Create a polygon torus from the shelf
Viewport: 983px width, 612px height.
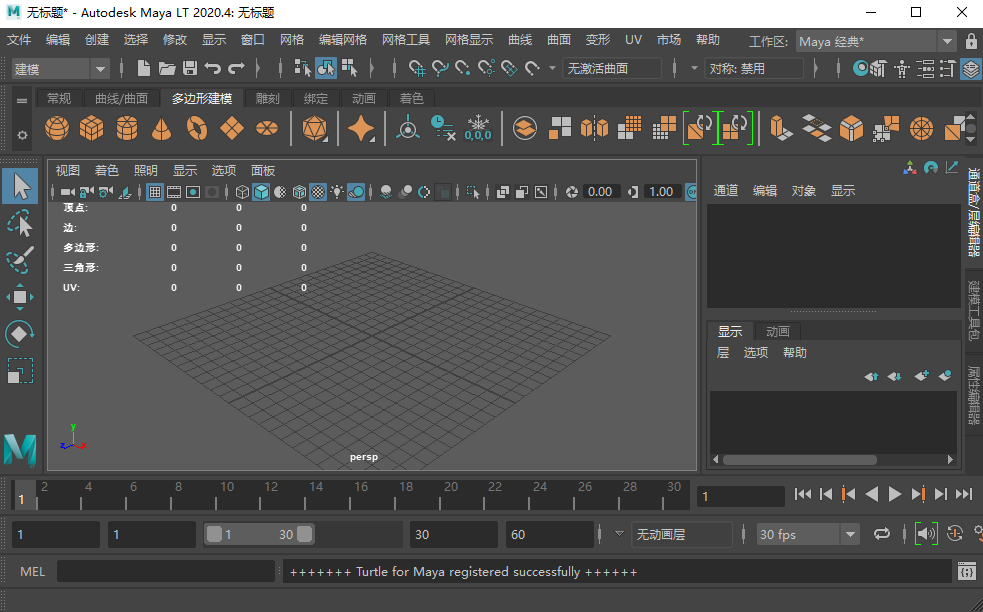[197, 128]
